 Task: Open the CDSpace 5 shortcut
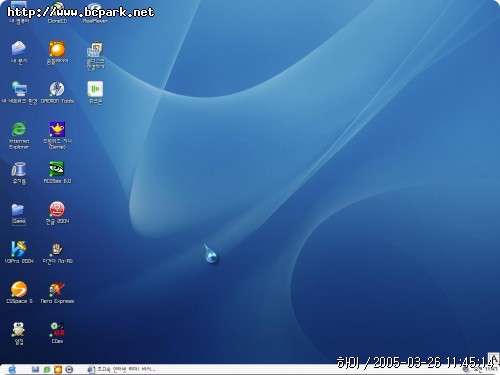click(19, 292)
